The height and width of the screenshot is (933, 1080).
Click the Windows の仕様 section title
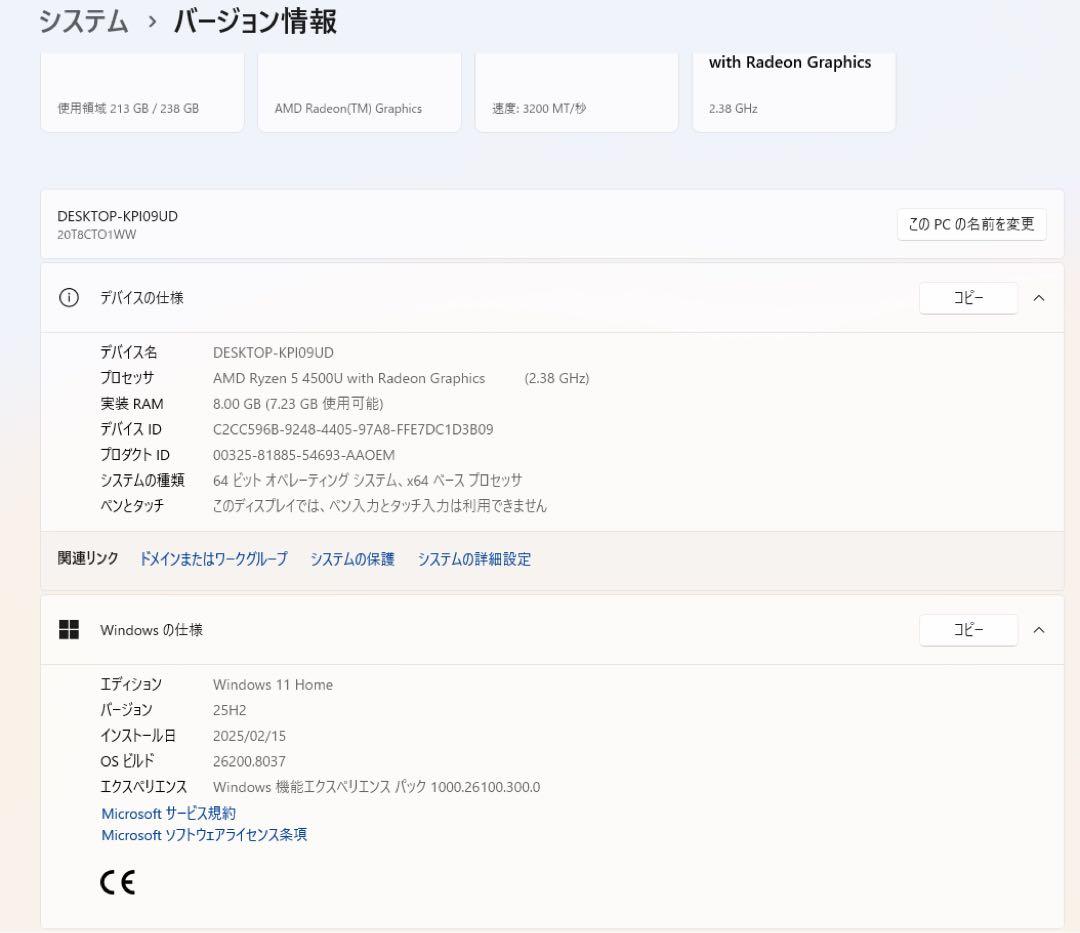click(x=152, y=629)
